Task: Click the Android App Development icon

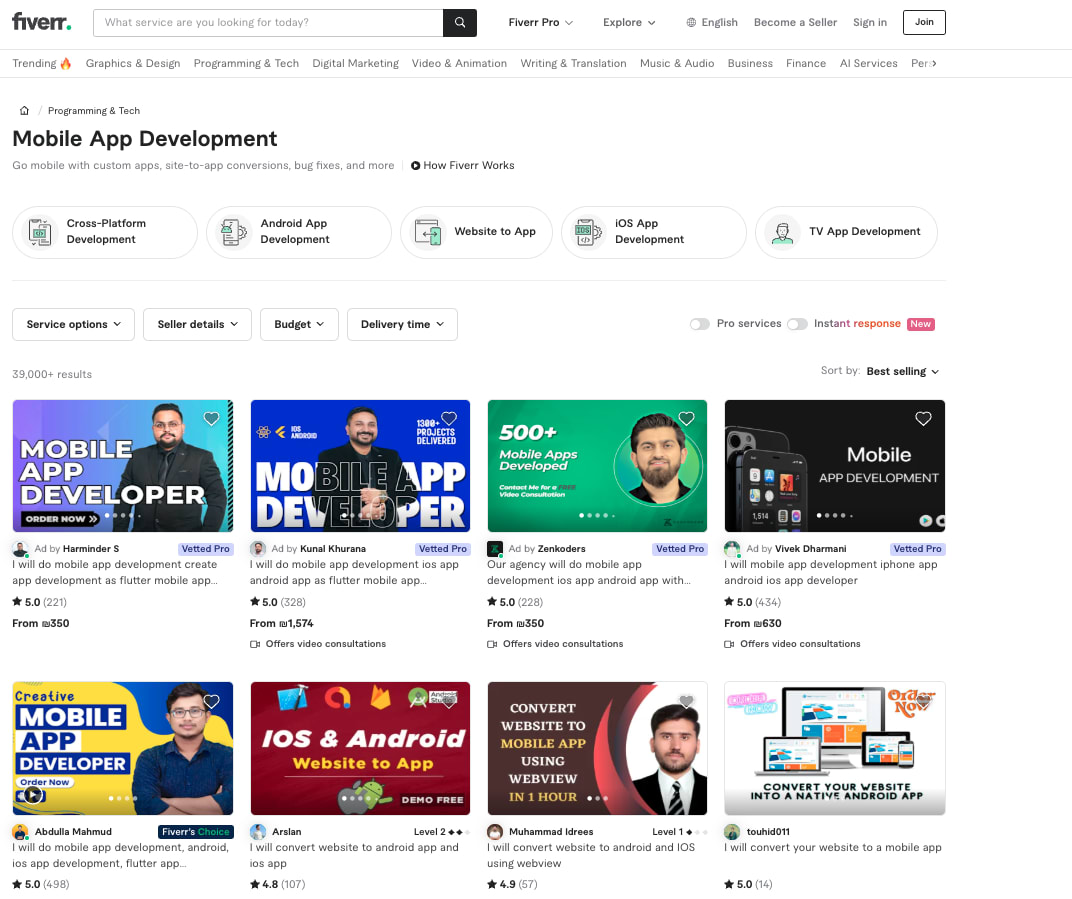Action: click(x=233, y=232)
